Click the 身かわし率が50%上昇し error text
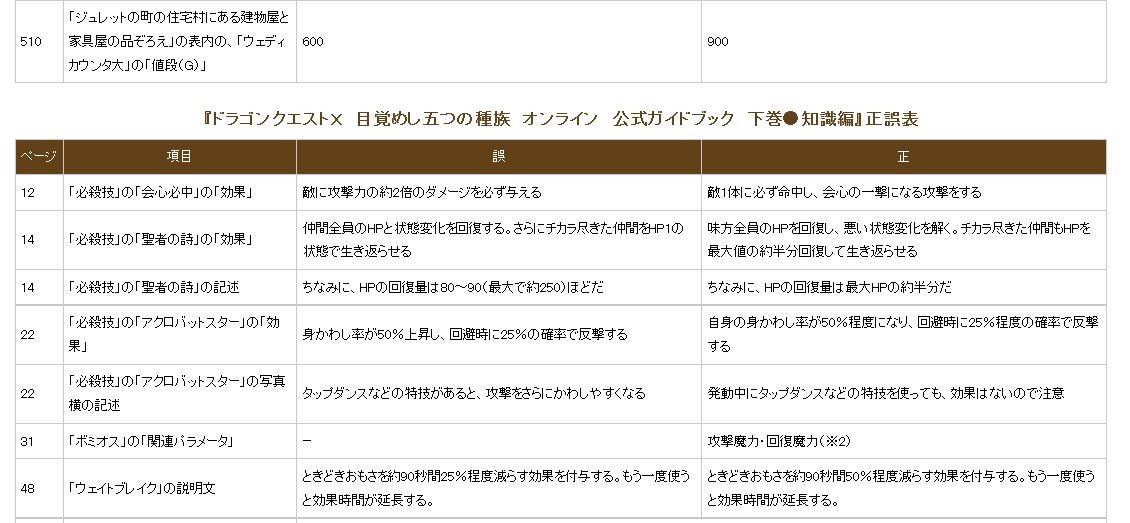 tap(465, 335)
